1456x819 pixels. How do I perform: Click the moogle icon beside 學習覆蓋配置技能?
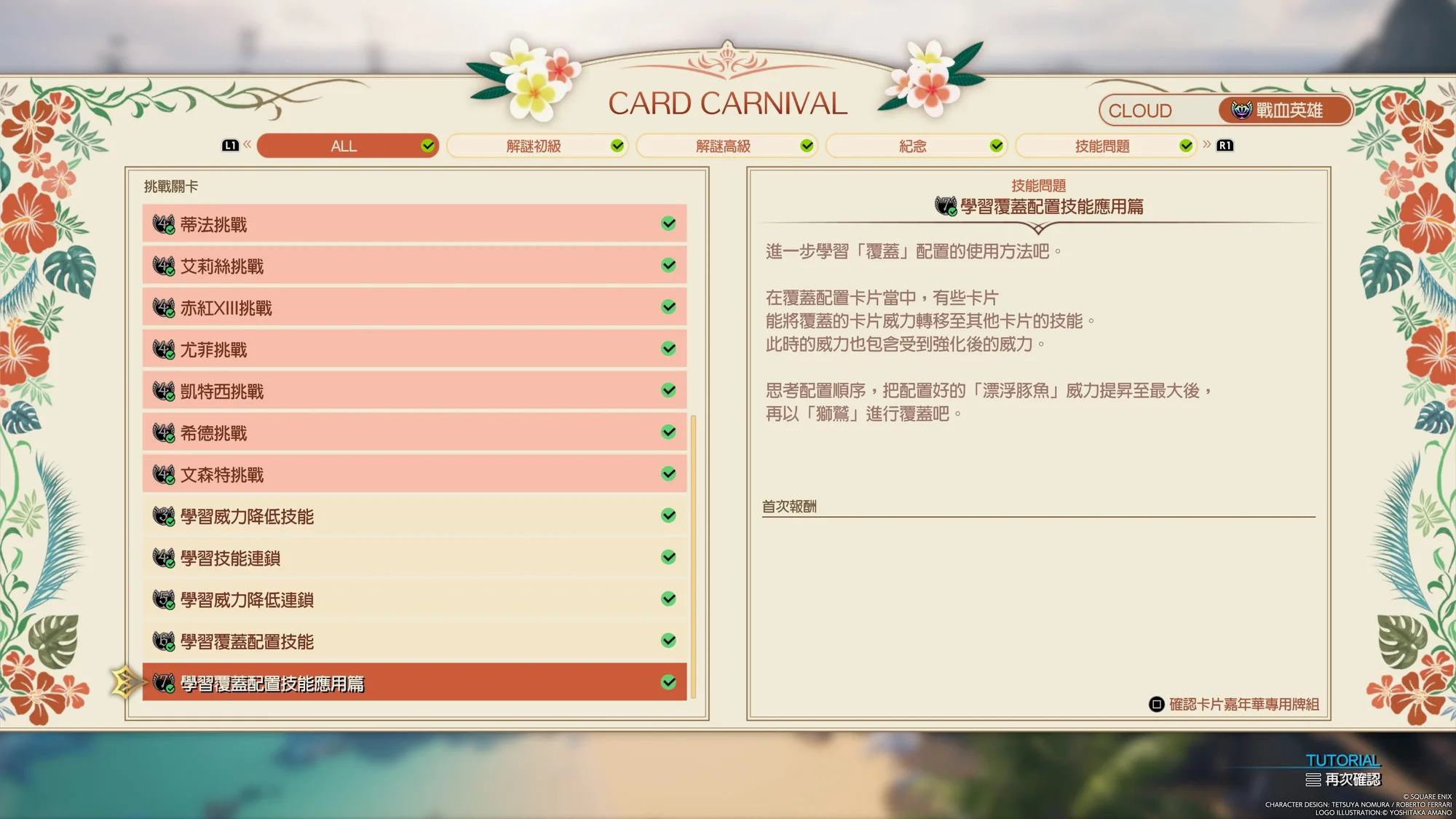pos(164,641)
